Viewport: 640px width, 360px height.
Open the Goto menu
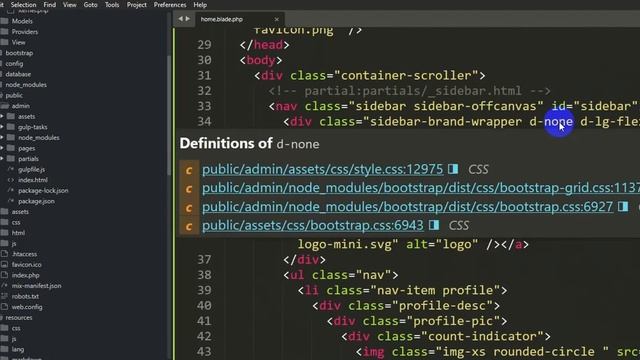click(90, 5)
